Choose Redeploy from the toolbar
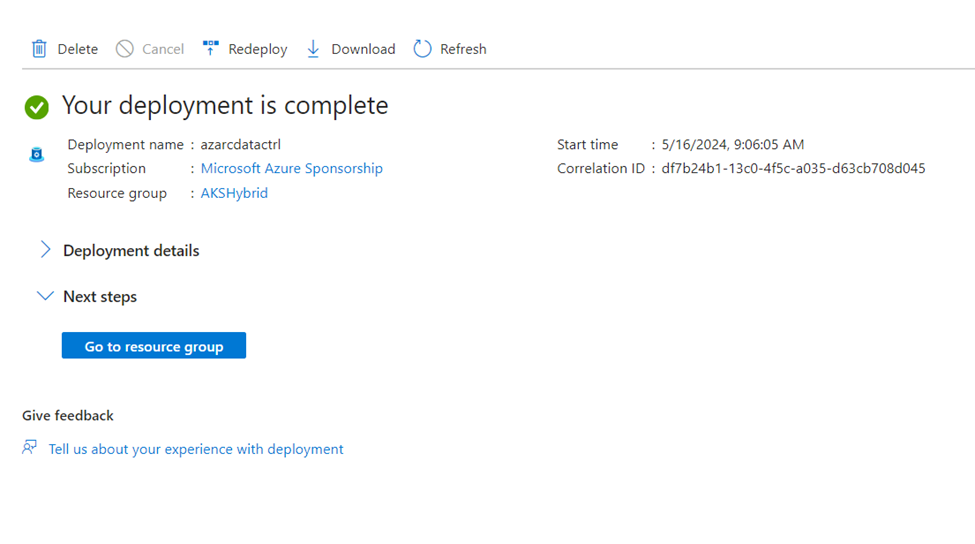Image resolution: width=975 pixels, height=544 pixels. [257, 49]
